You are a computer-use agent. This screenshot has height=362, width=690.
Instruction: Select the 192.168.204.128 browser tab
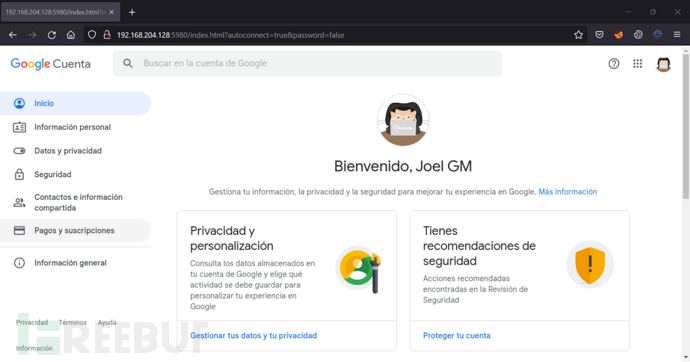click(x=60, y=12)
